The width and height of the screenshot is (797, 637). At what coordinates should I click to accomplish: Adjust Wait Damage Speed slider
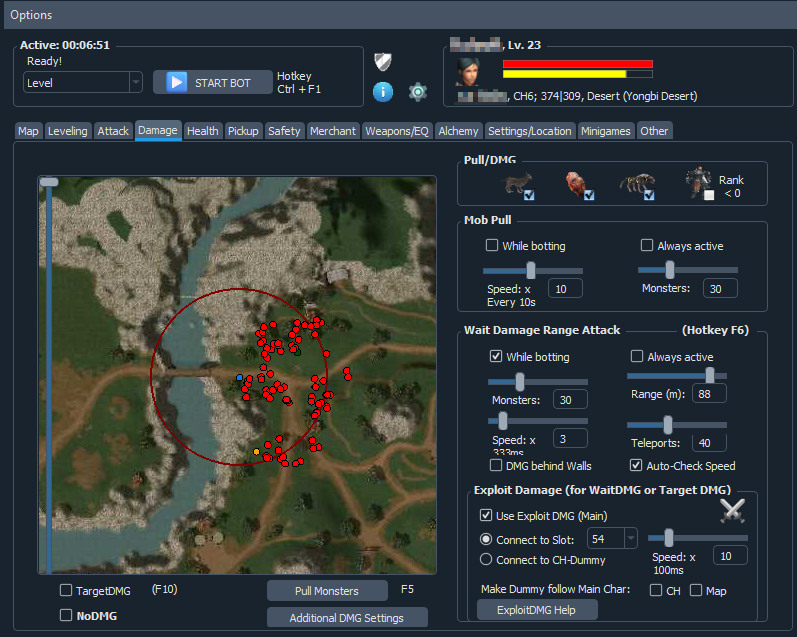point(503,420)
